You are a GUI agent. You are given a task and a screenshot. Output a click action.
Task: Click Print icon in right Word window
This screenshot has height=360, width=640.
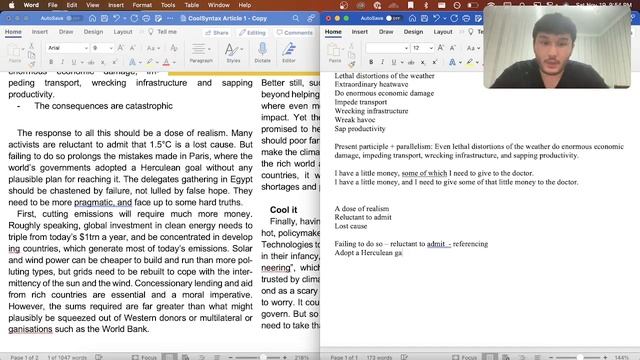tap(466, 18)
